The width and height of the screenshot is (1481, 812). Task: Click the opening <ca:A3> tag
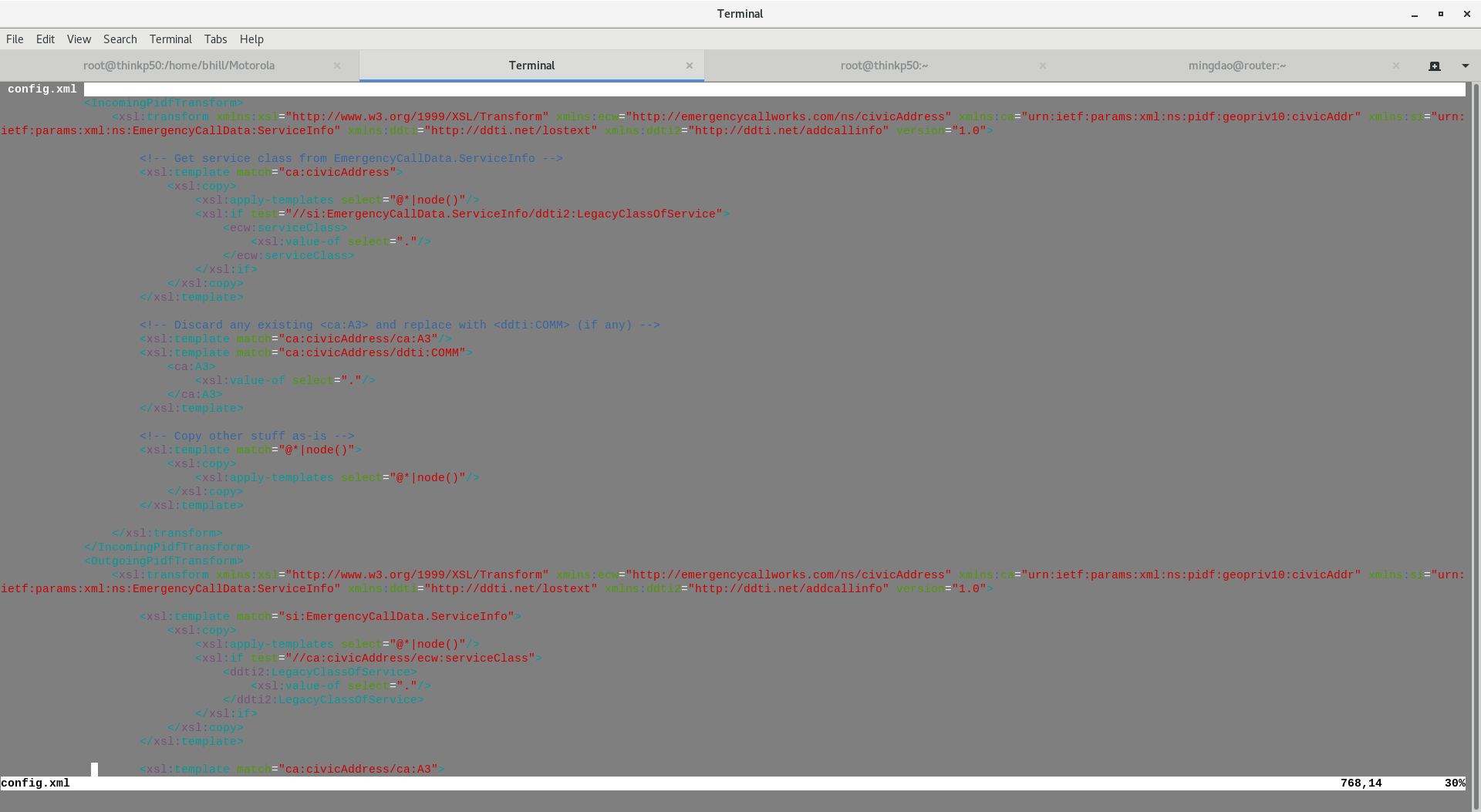click(191, 367)
